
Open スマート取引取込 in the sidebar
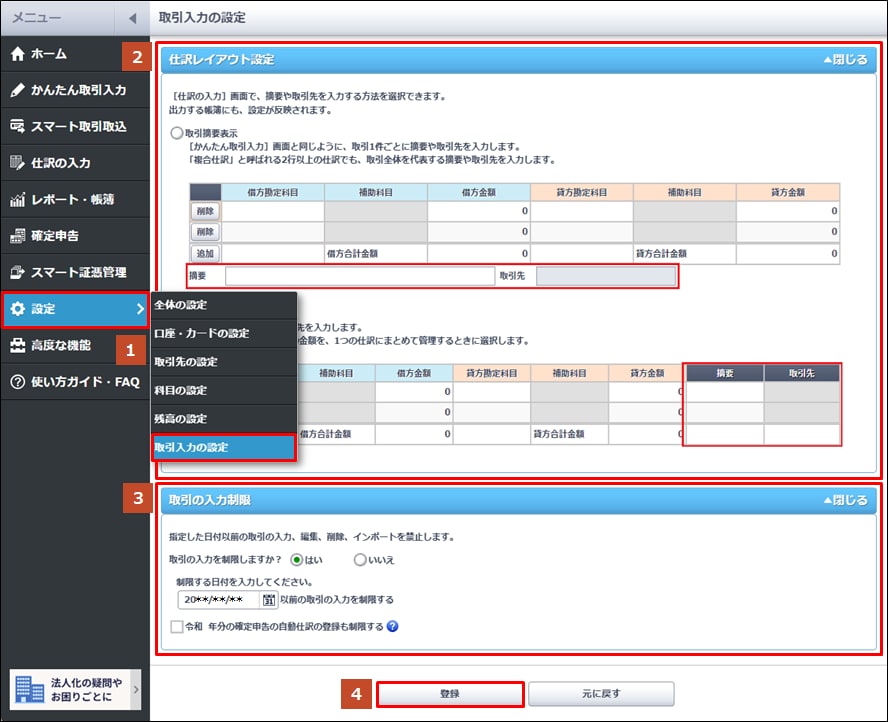tap(75, 126)
